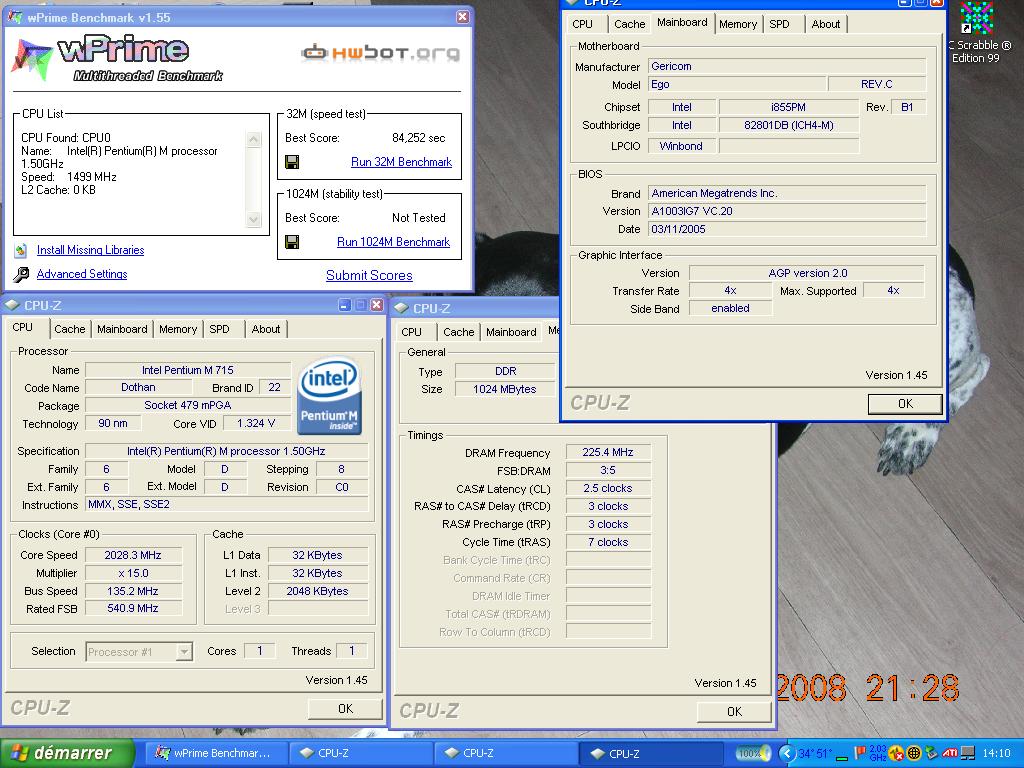Click the first CPU-Z taskbar button

(361, 753)
